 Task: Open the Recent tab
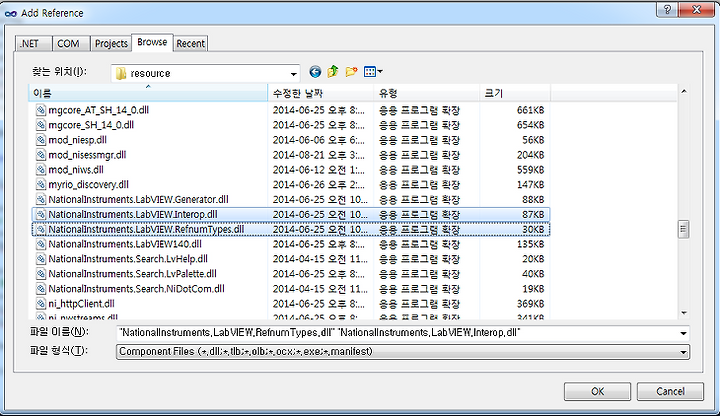pyautogui.click(x=191, y=44)
